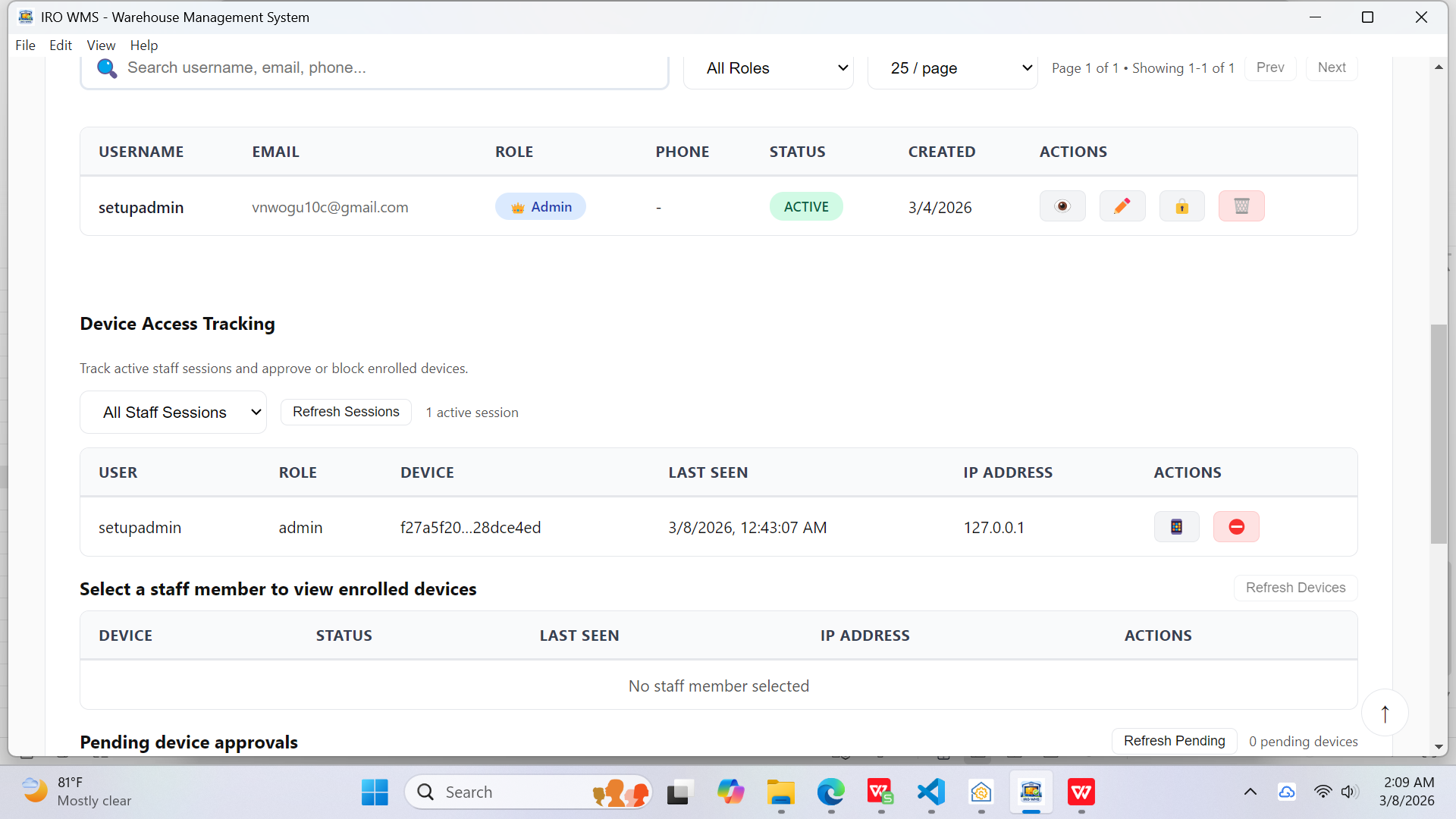Viewport: 1456px width, 819px height.
Task: Click the Refresh Sessions button
Action: pyautogui.click(x=346, y=412)
